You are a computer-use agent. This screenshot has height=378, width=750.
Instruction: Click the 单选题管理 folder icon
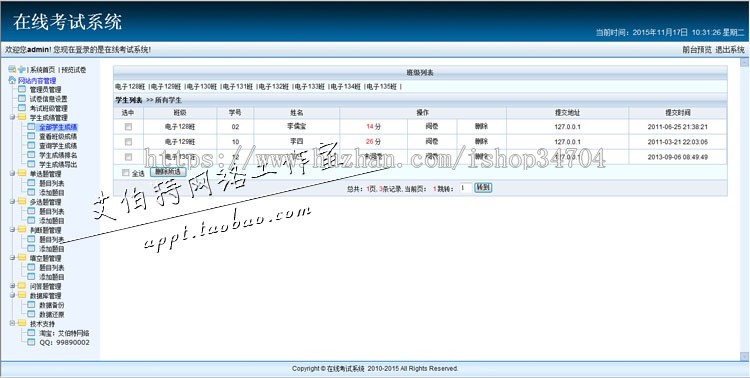[x=22, y=174]
